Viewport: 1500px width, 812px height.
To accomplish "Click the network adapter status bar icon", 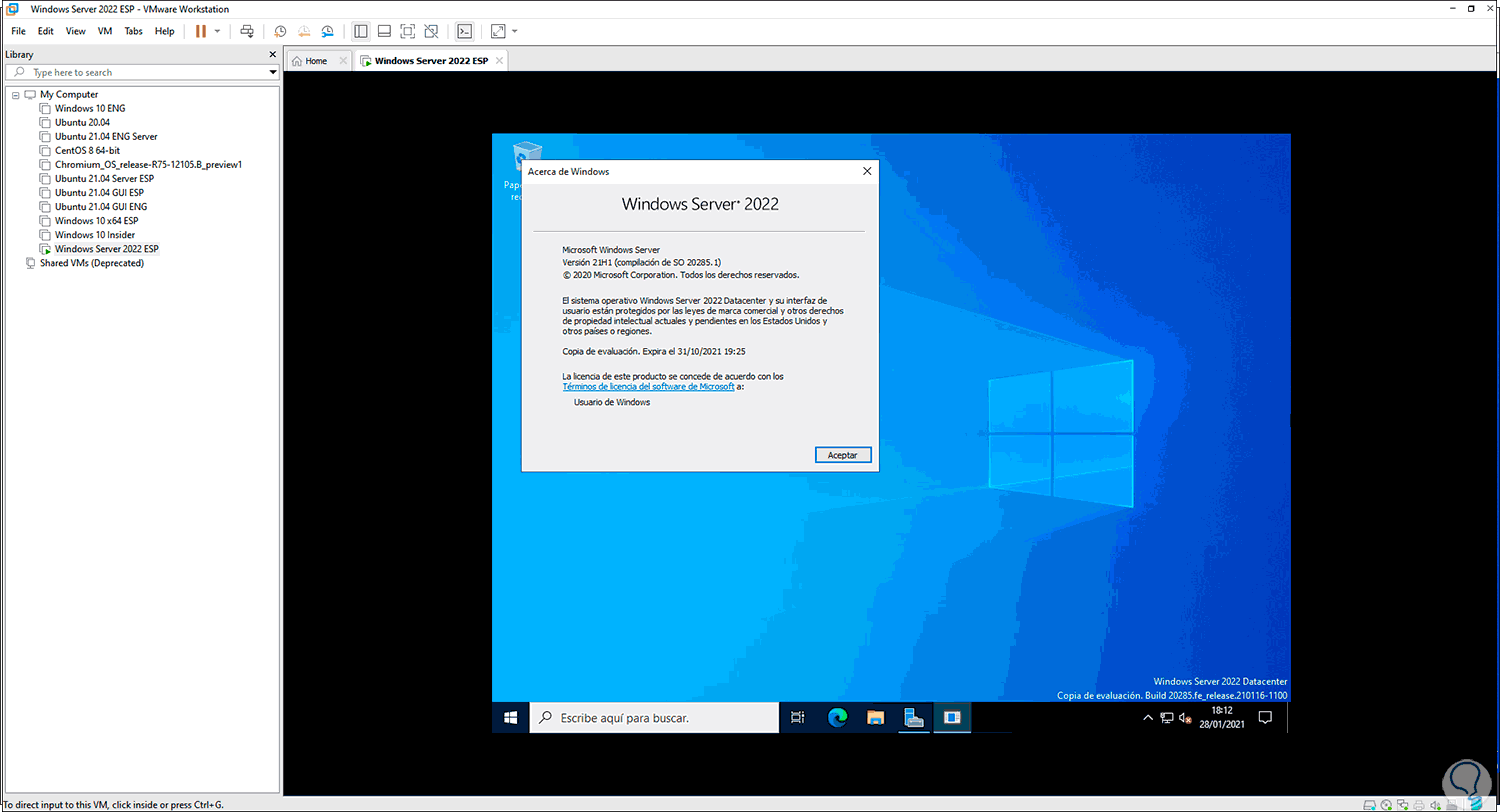I will pyautogui.click(x=1404, y=804).
